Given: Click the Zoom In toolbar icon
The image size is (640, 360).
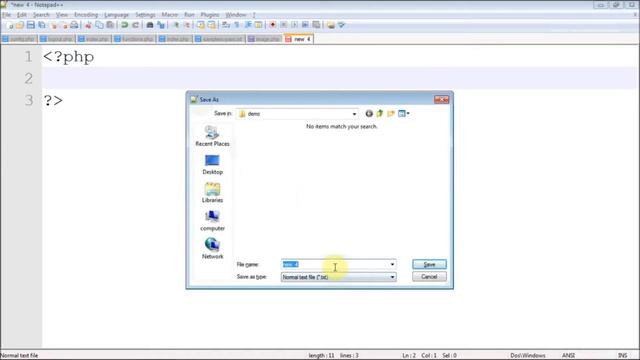Looking at the screenshot, I should pyautogui.click(x=176, y=25).
